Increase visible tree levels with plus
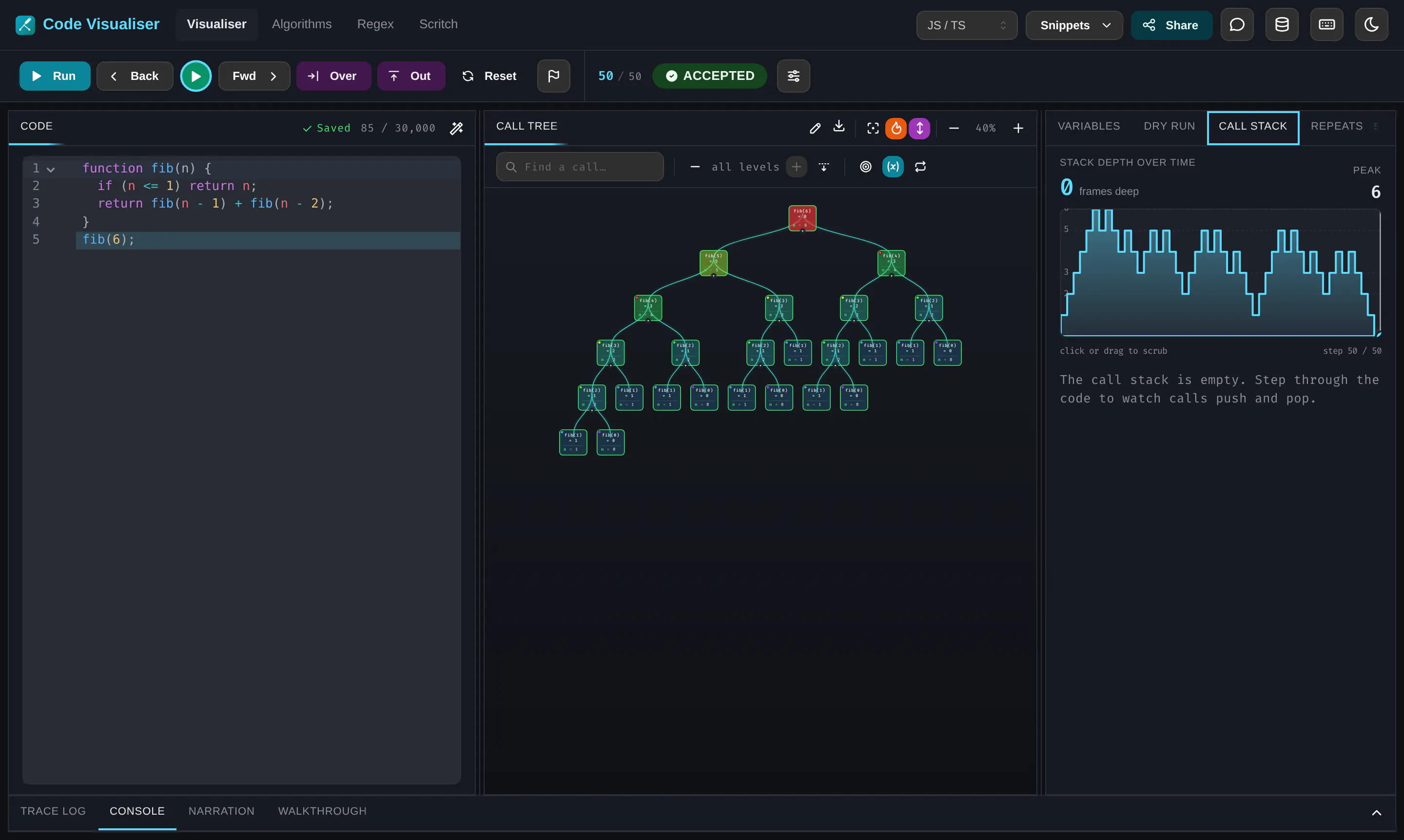 [796, 167]
